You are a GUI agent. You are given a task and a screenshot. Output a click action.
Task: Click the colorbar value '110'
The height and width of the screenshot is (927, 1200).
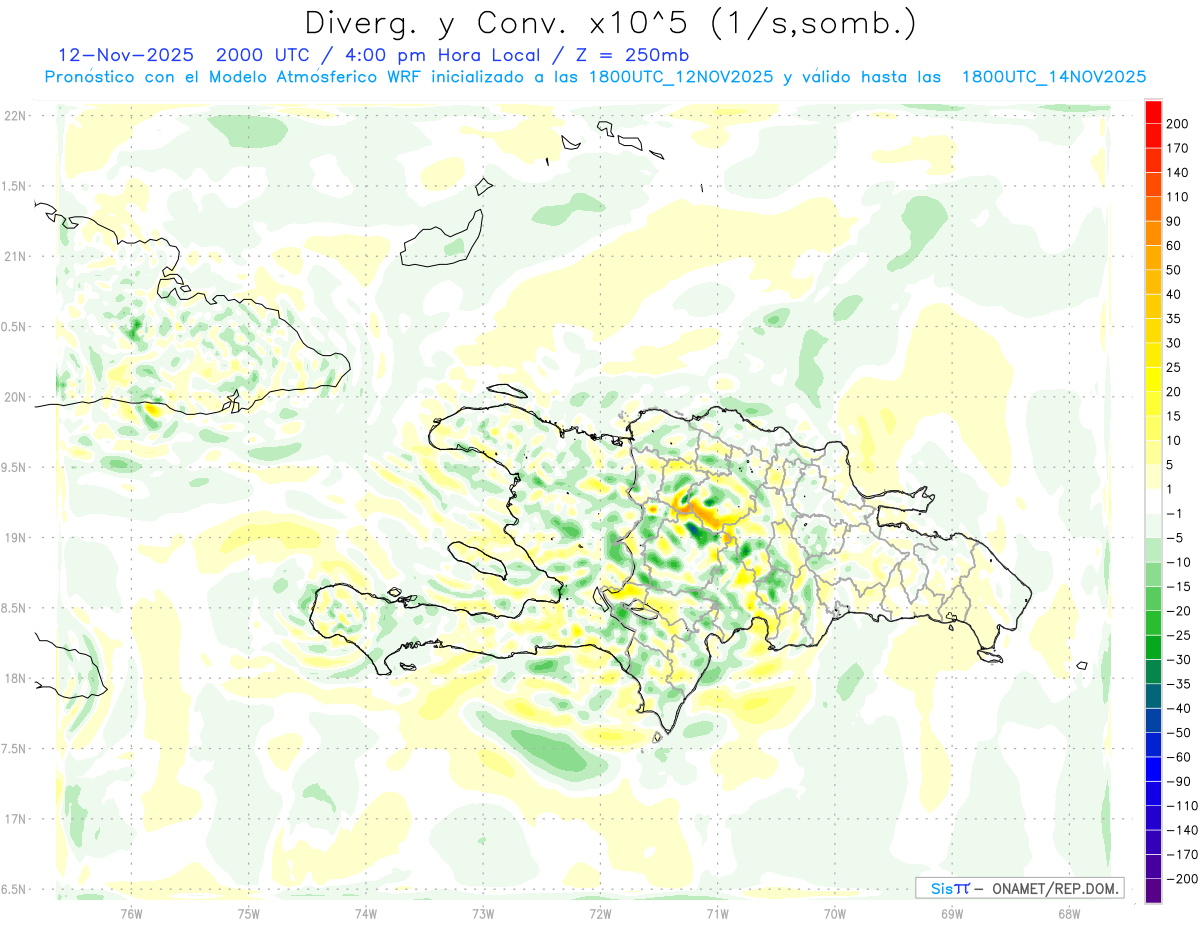click(1178, 197)
